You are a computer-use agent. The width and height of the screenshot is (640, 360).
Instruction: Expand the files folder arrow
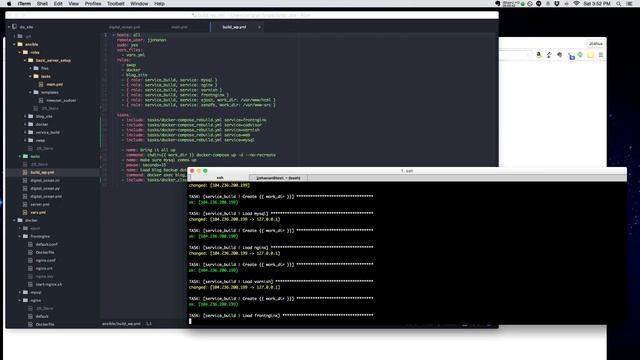click(x=30, y=68)
